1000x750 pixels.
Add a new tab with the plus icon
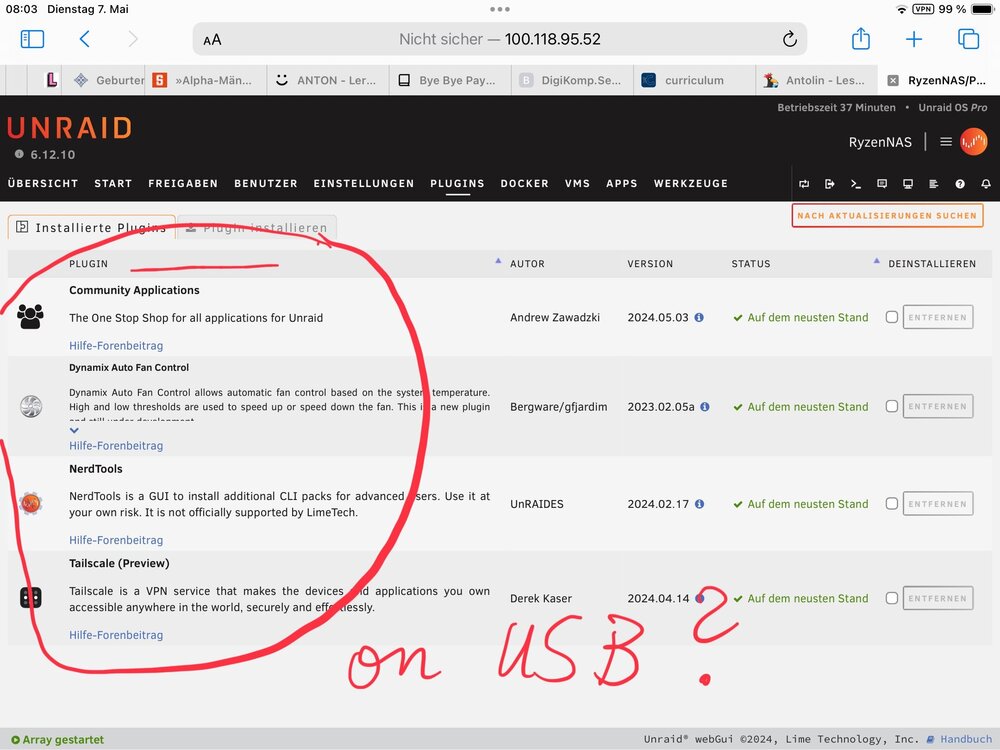pyautogui.click(x=914, y=39)
